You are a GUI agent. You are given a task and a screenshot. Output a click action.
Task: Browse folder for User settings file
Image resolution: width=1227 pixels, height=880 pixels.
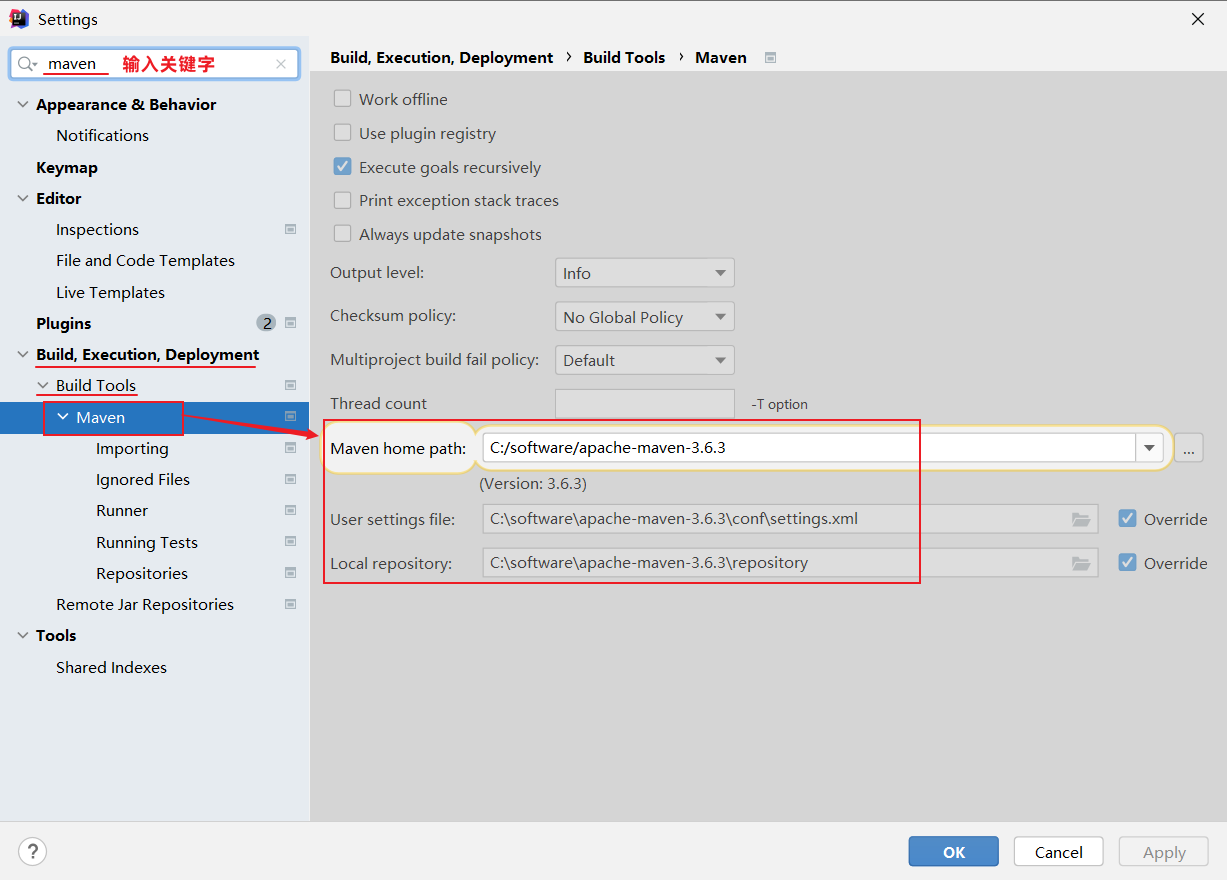1080,519
